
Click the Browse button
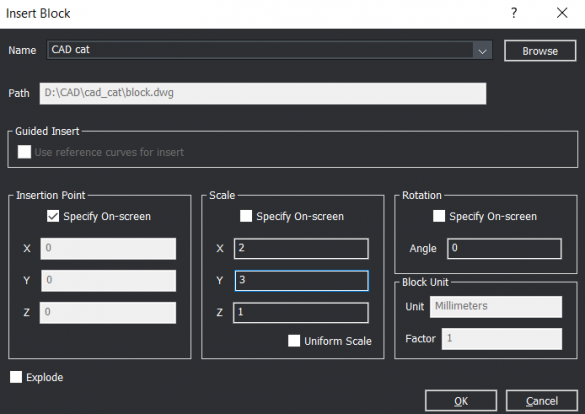540,51
